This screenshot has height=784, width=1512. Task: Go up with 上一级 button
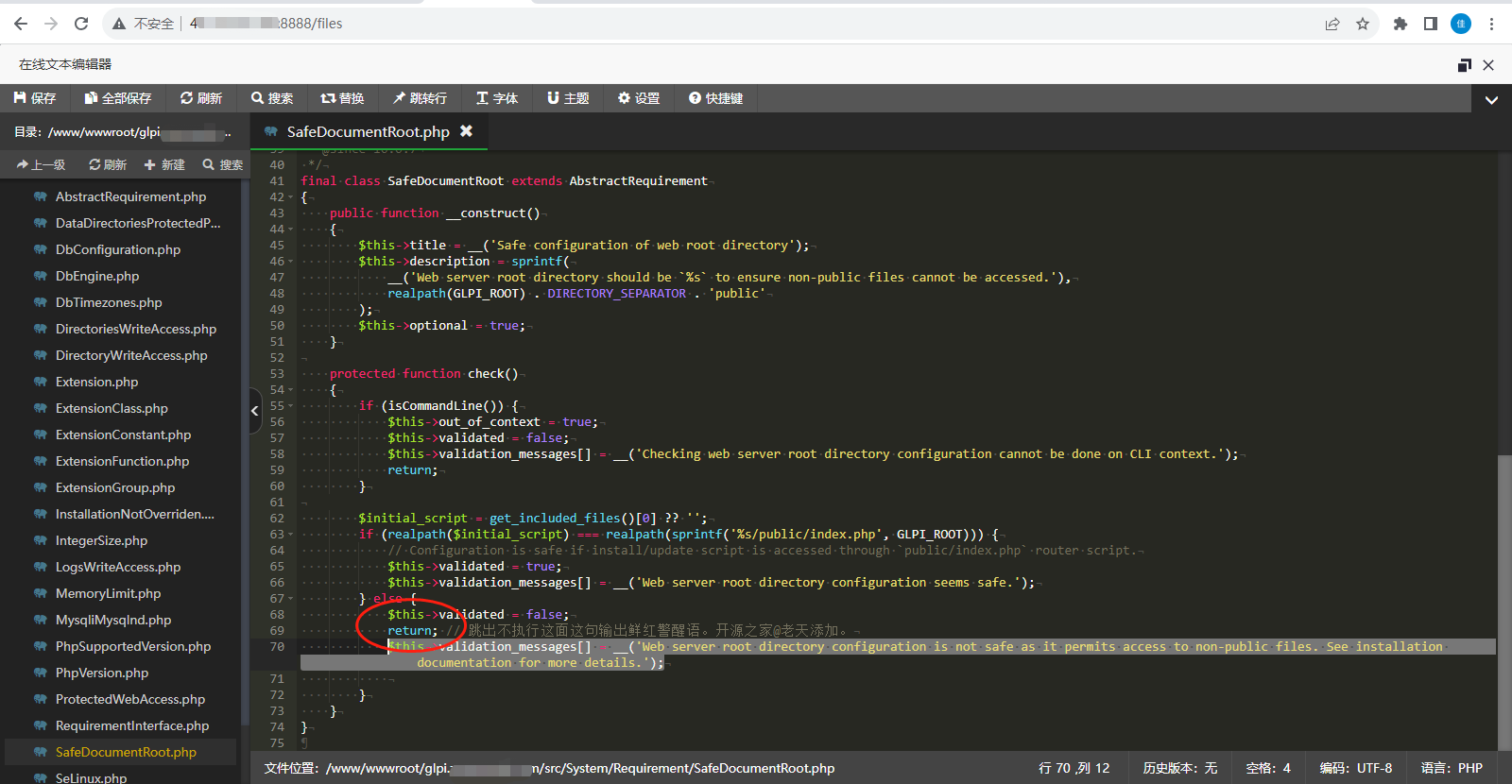click(41, 164)
